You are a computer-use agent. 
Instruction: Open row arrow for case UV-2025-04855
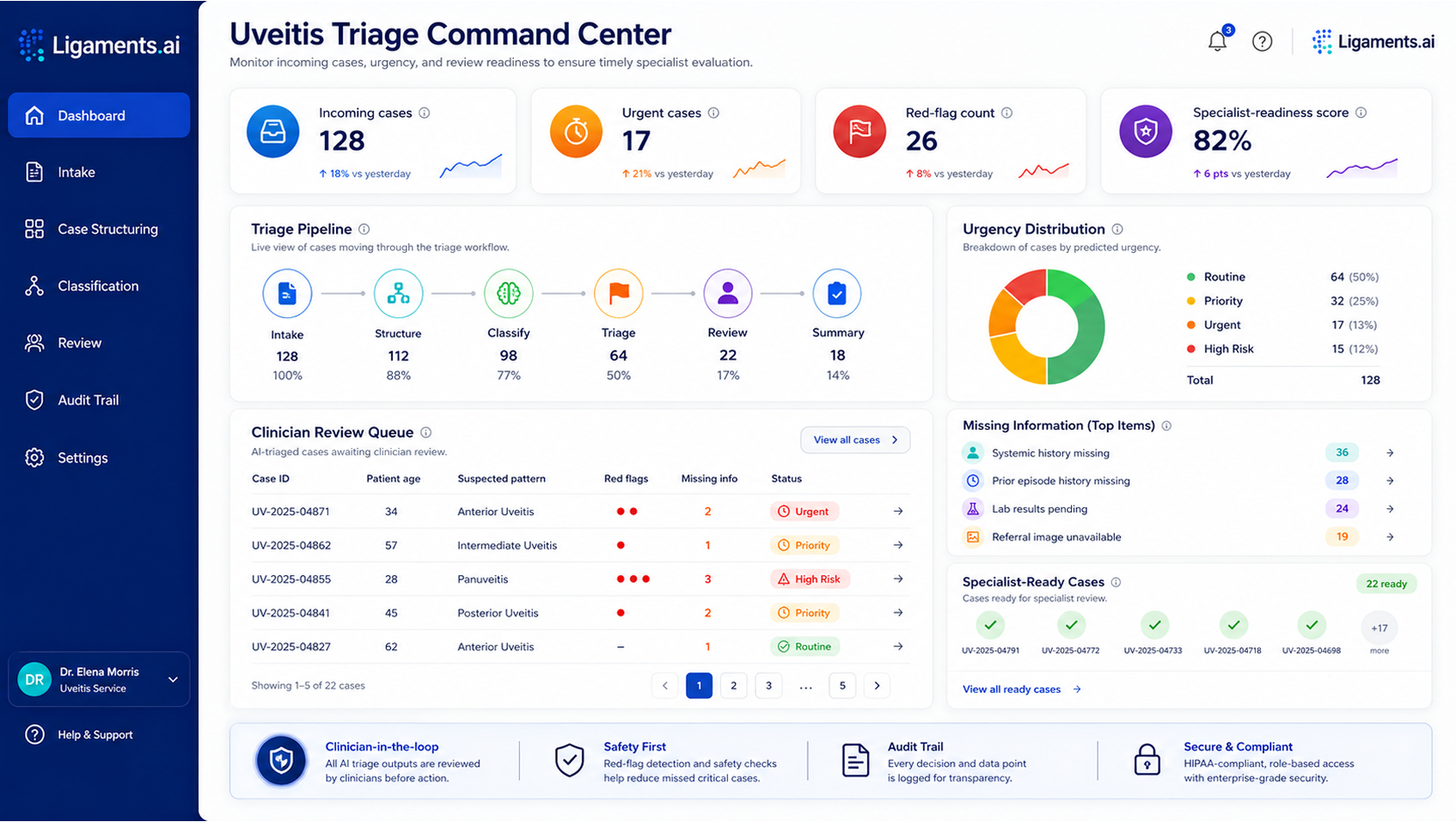coord(898,579)
